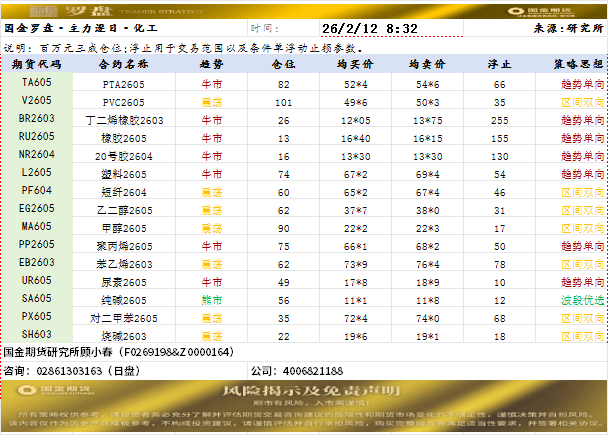Click average buy price 72*4
Screen dimensions: 608x435
pos(355,318)
